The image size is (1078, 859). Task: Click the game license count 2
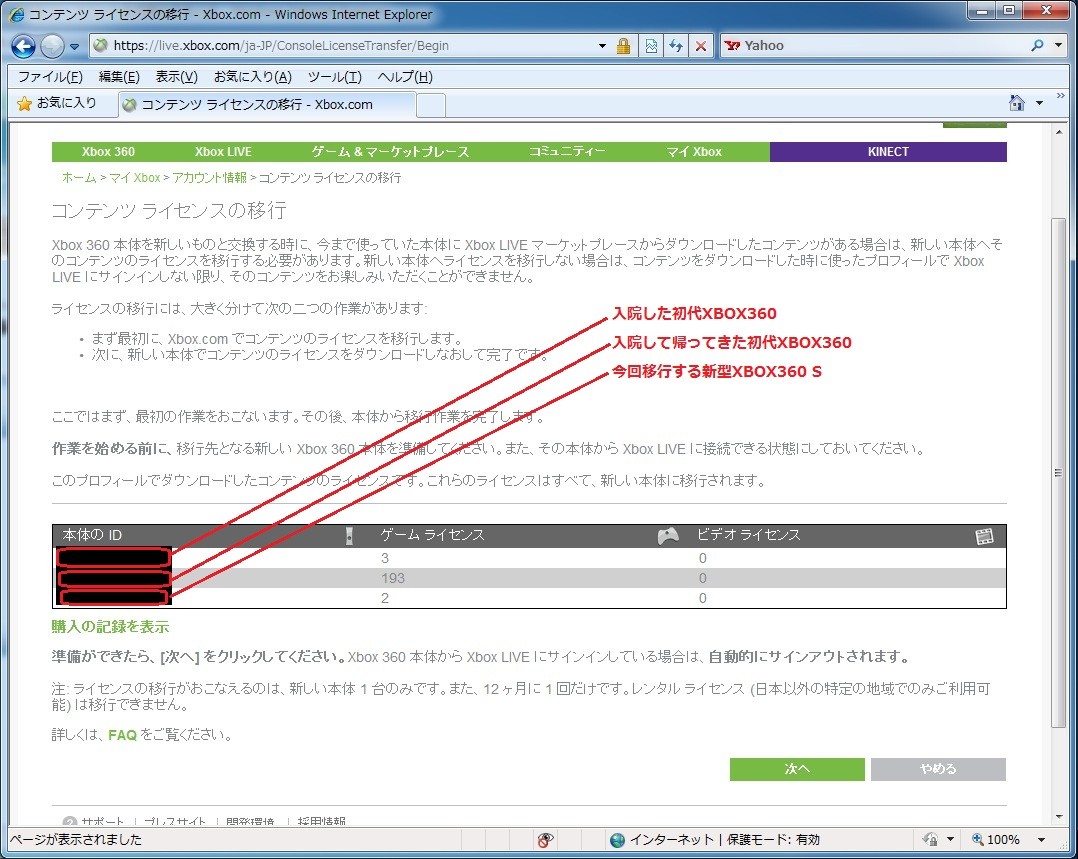(385, 598)
